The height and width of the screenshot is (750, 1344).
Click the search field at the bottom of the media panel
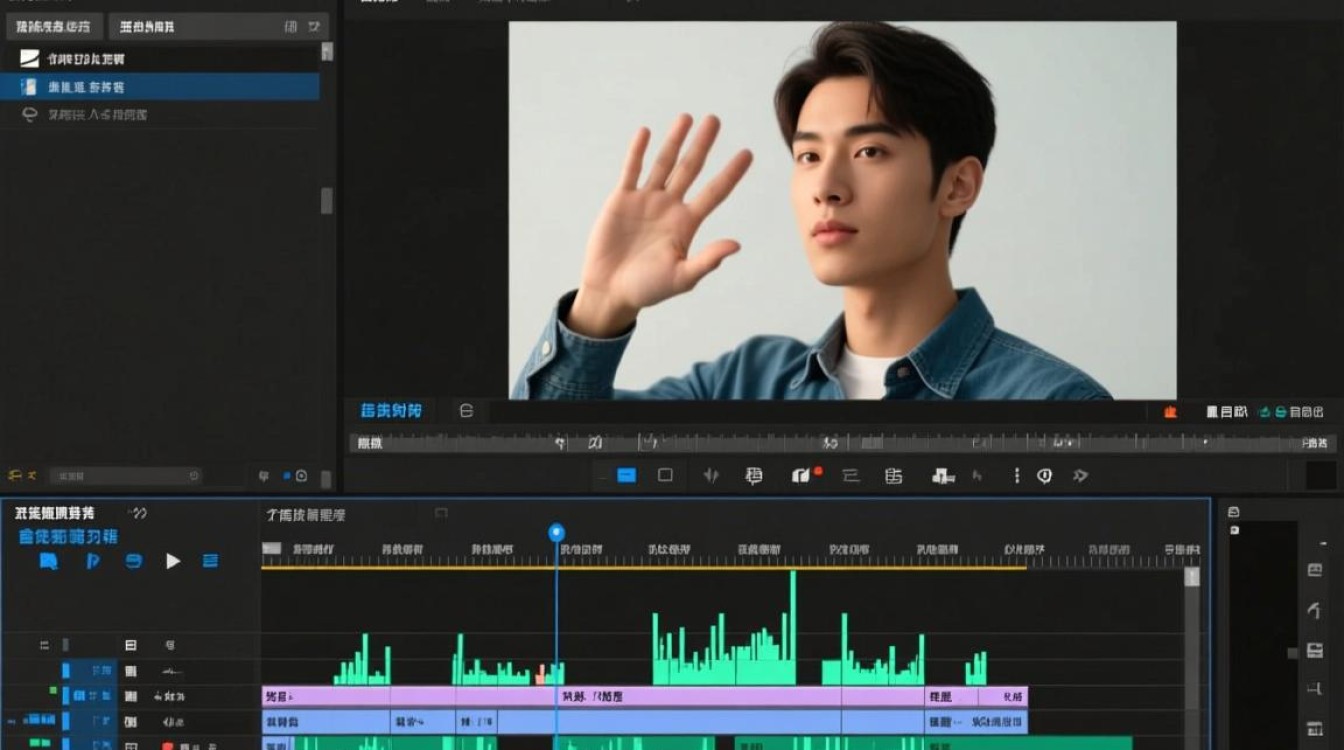(126, 476)
